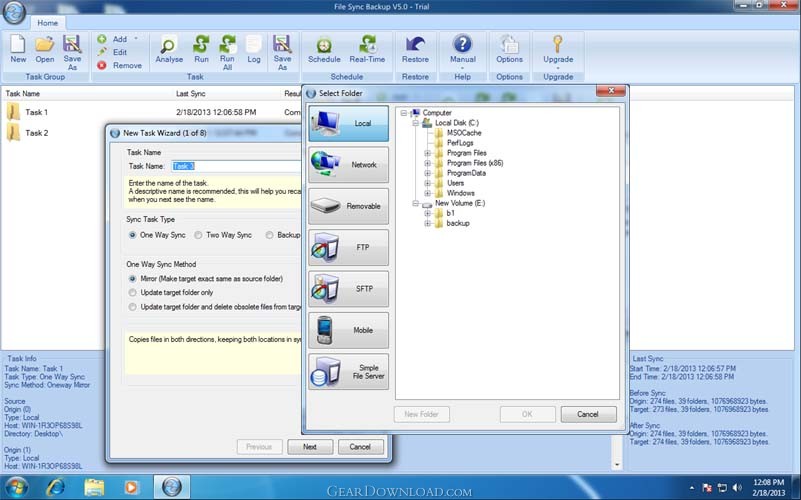Cancel the Select Folder dialog
801x500 pixels.
click(588, 414)
